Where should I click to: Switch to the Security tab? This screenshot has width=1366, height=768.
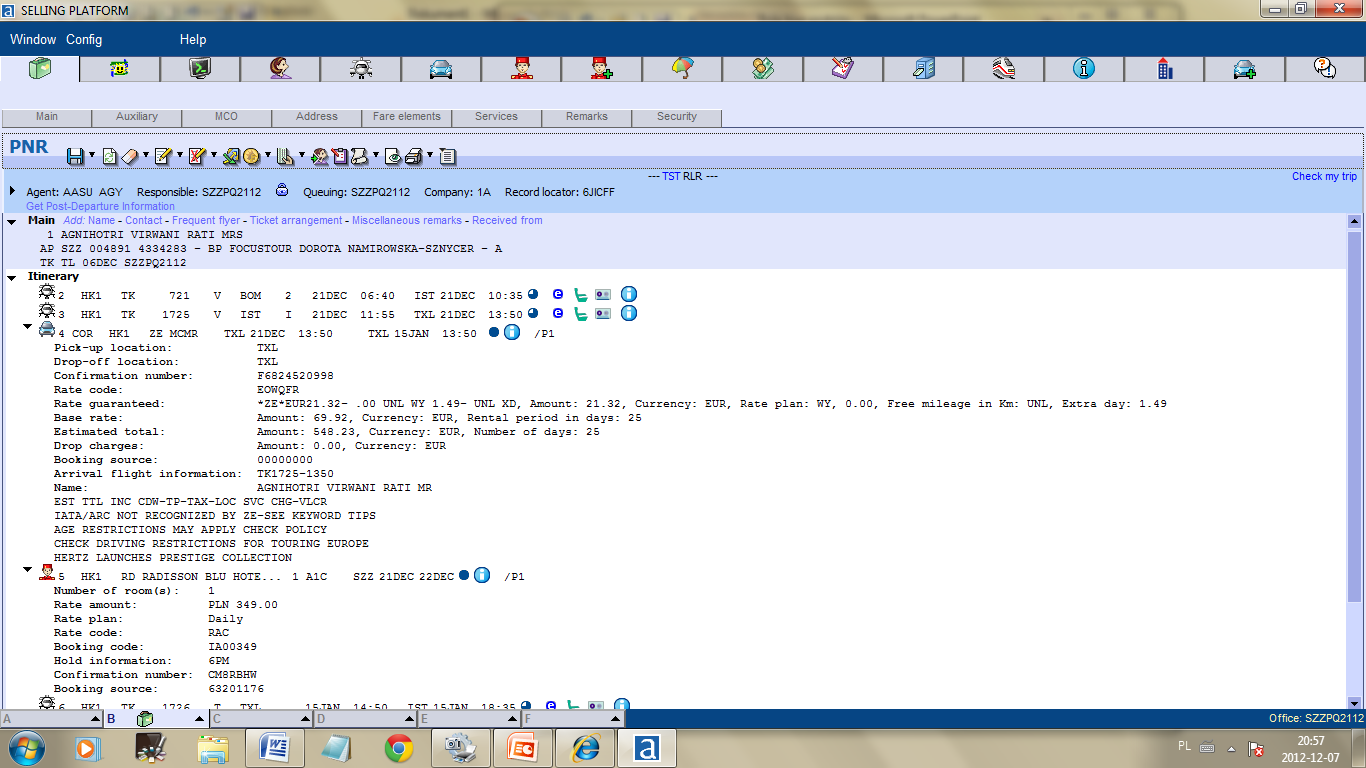[x=677, y=117]
